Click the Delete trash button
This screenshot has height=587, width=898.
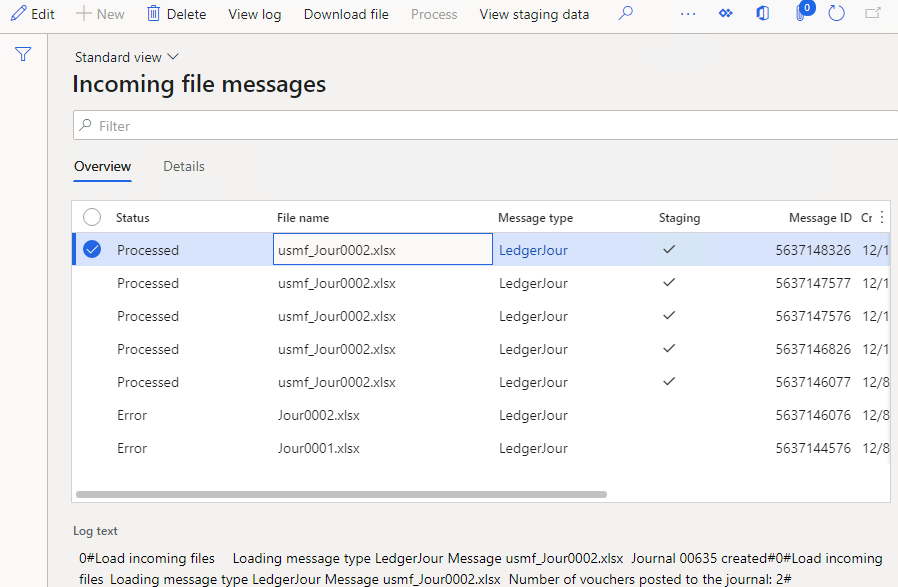[x=176, y=14]
